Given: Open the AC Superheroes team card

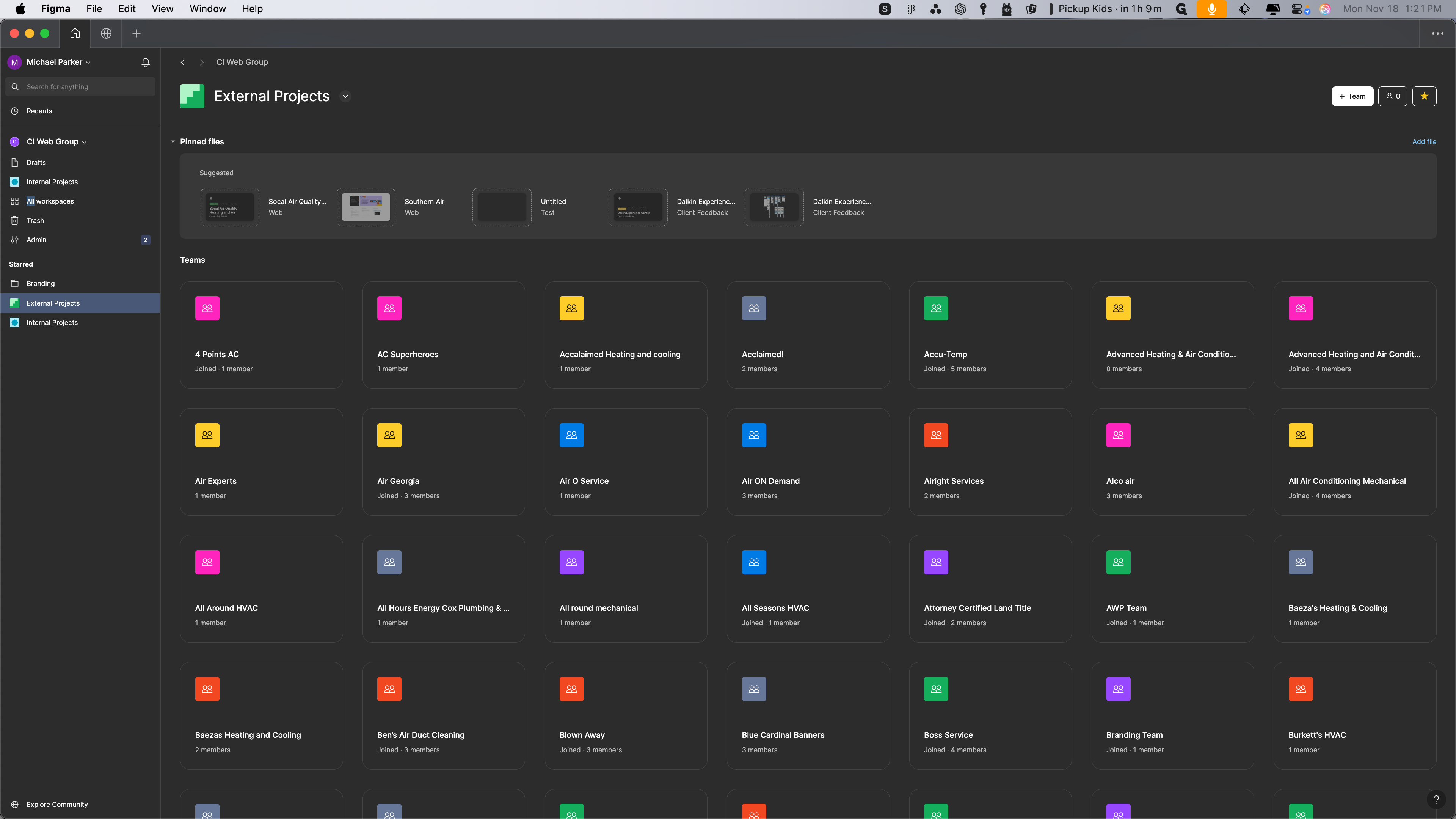Looking at the screenshot, I should click(x=444, y=335).
